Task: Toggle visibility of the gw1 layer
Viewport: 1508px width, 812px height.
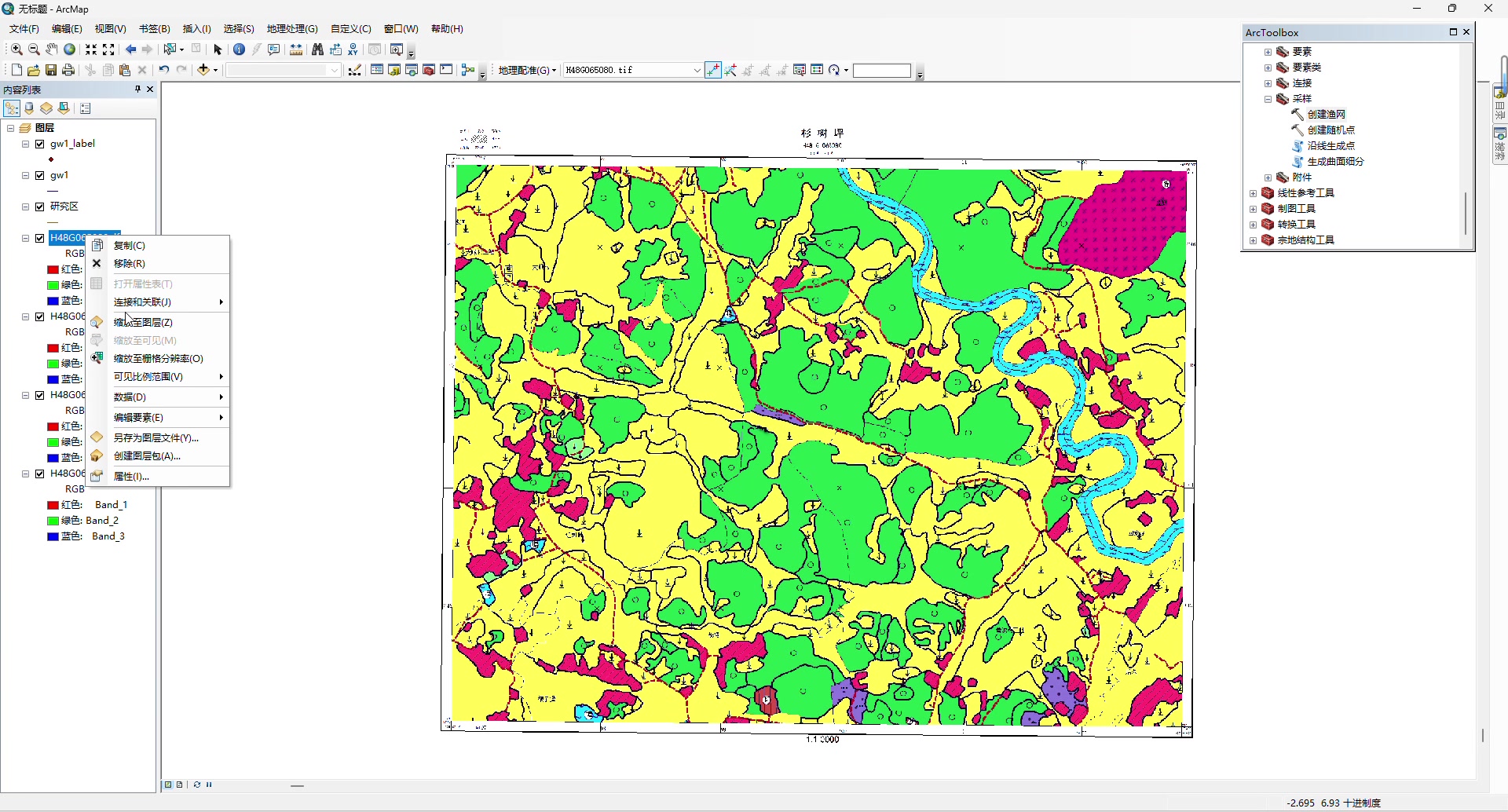Action: [x=40, y=175]
